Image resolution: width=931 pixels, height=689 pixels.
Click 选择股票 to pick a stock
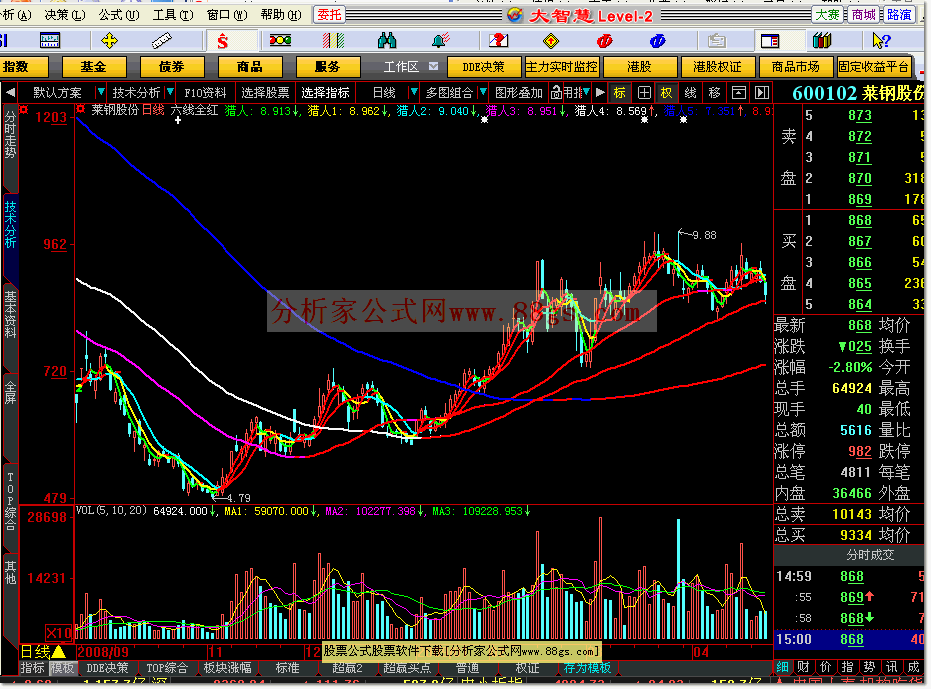pos(265,93)
